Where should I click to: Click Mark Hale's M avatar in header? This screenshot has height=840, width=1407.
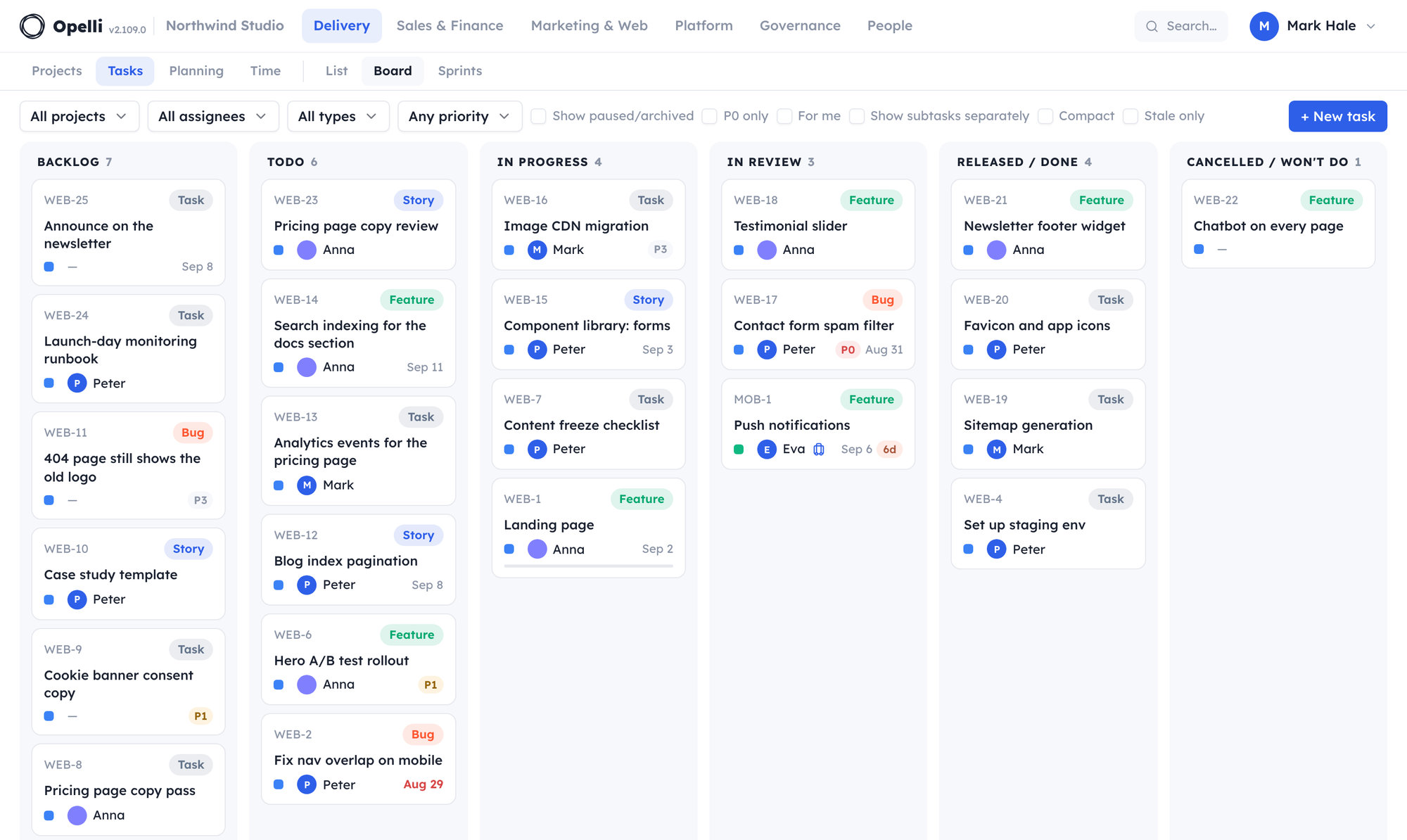pyautogui.click(x=1263, y=26)
